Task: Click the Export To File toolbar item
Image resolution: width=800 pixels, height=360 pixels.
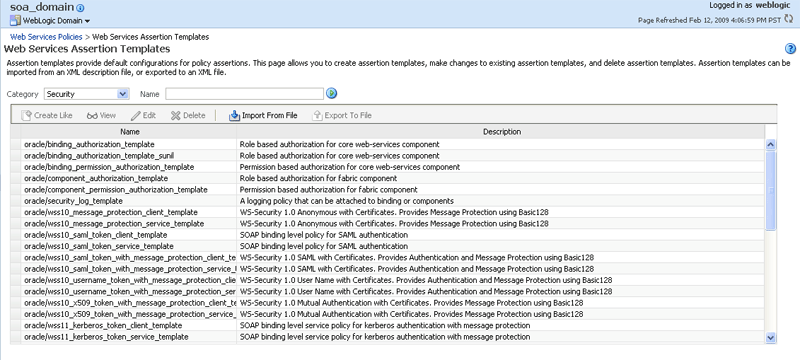Action: click(x=342, y=115)
